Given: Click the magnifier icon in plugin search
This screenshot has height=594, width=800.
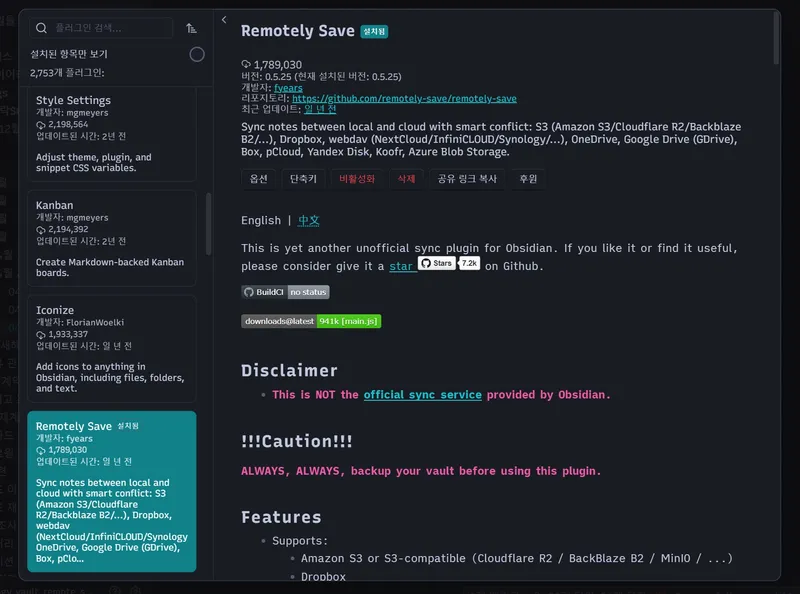Looking at the screenshot, I should [x=42, y=29].
